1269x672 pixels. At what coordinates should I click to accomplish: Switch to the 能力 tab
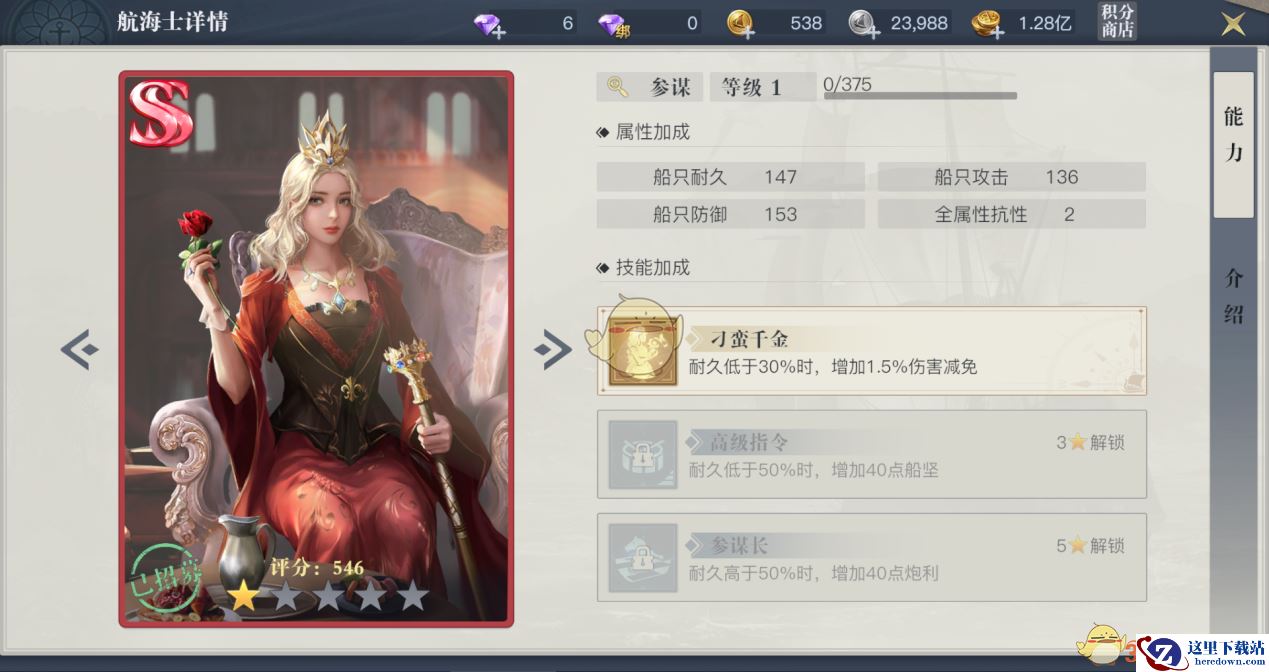pos(1233,134)
